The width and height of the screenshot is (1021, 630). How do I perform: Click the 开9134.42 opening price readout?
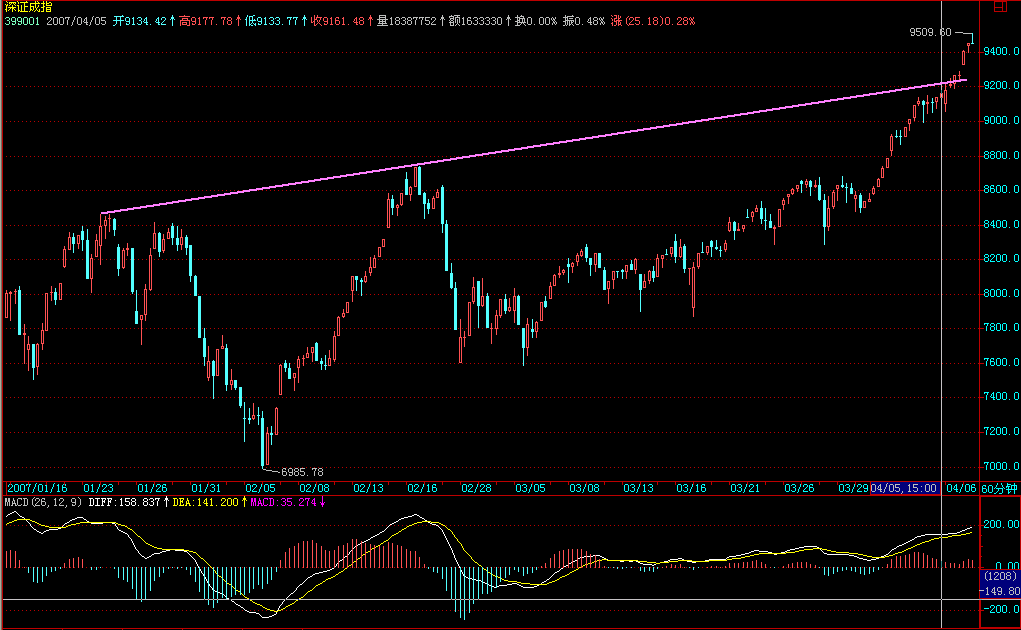139,20
